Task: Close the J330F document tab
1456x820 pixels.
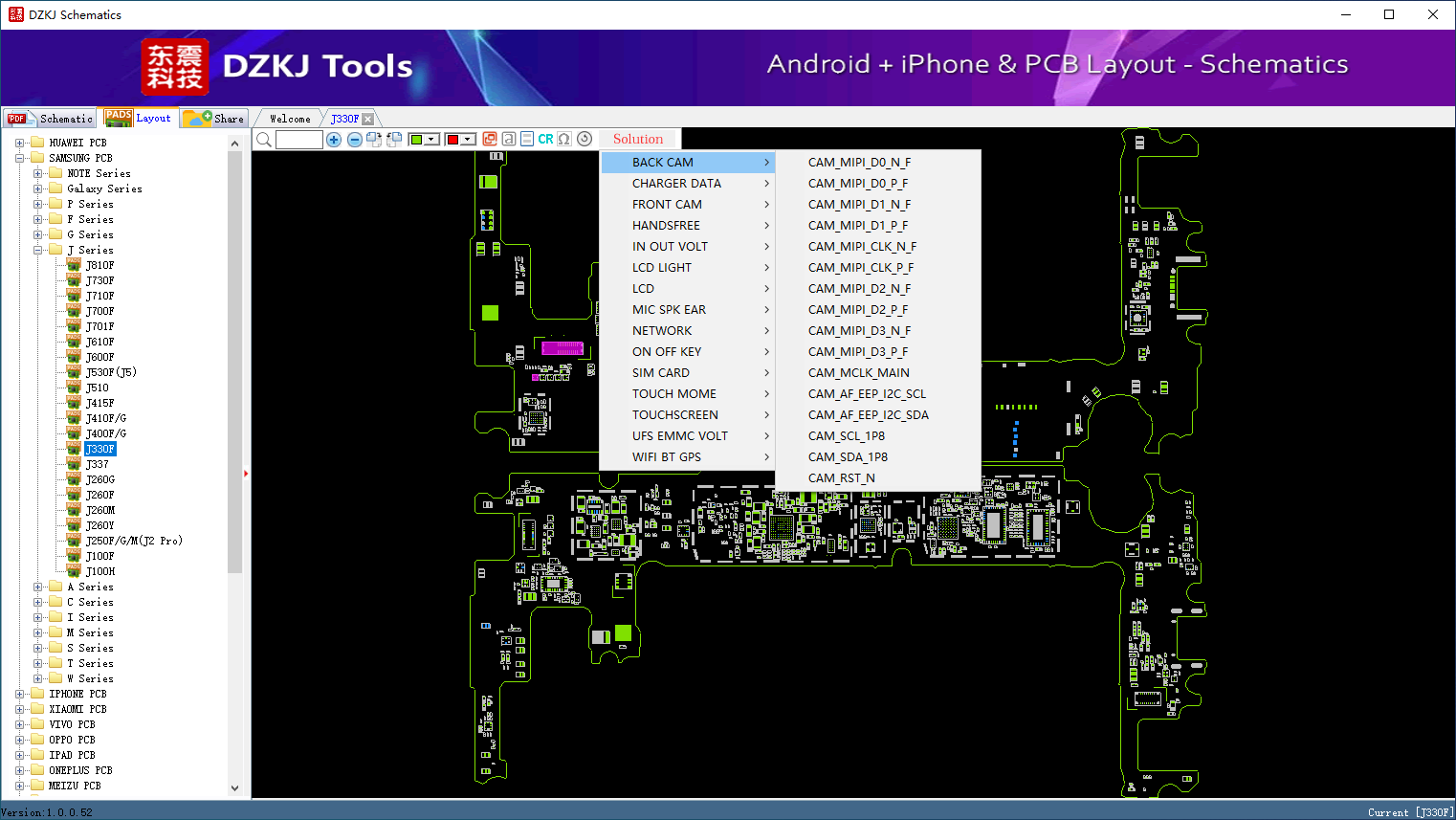Action: (x=367, y=119)
